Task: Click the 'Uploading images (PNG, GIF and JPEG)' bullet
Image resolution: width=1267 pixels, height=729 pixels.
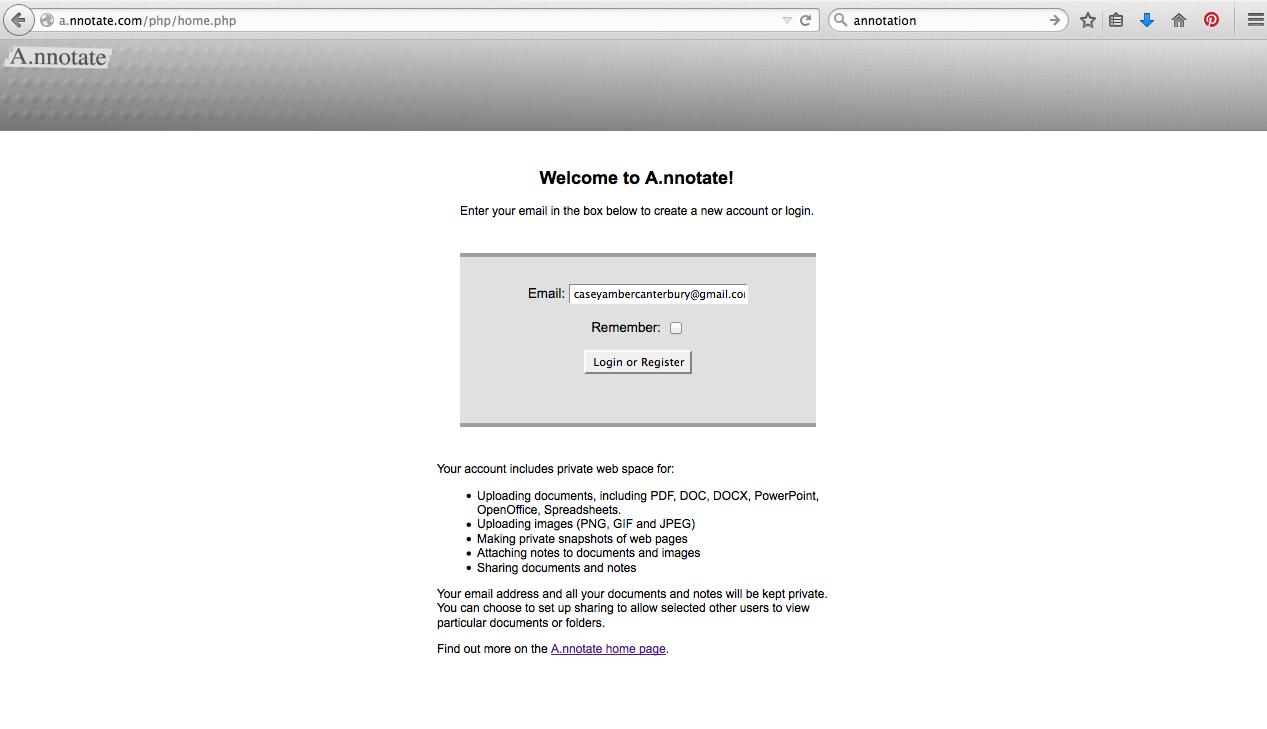Action: 586,524
